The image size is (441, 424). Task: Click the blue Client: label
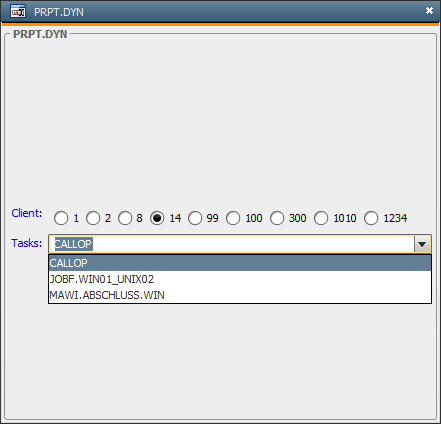[x=27, y=213]
